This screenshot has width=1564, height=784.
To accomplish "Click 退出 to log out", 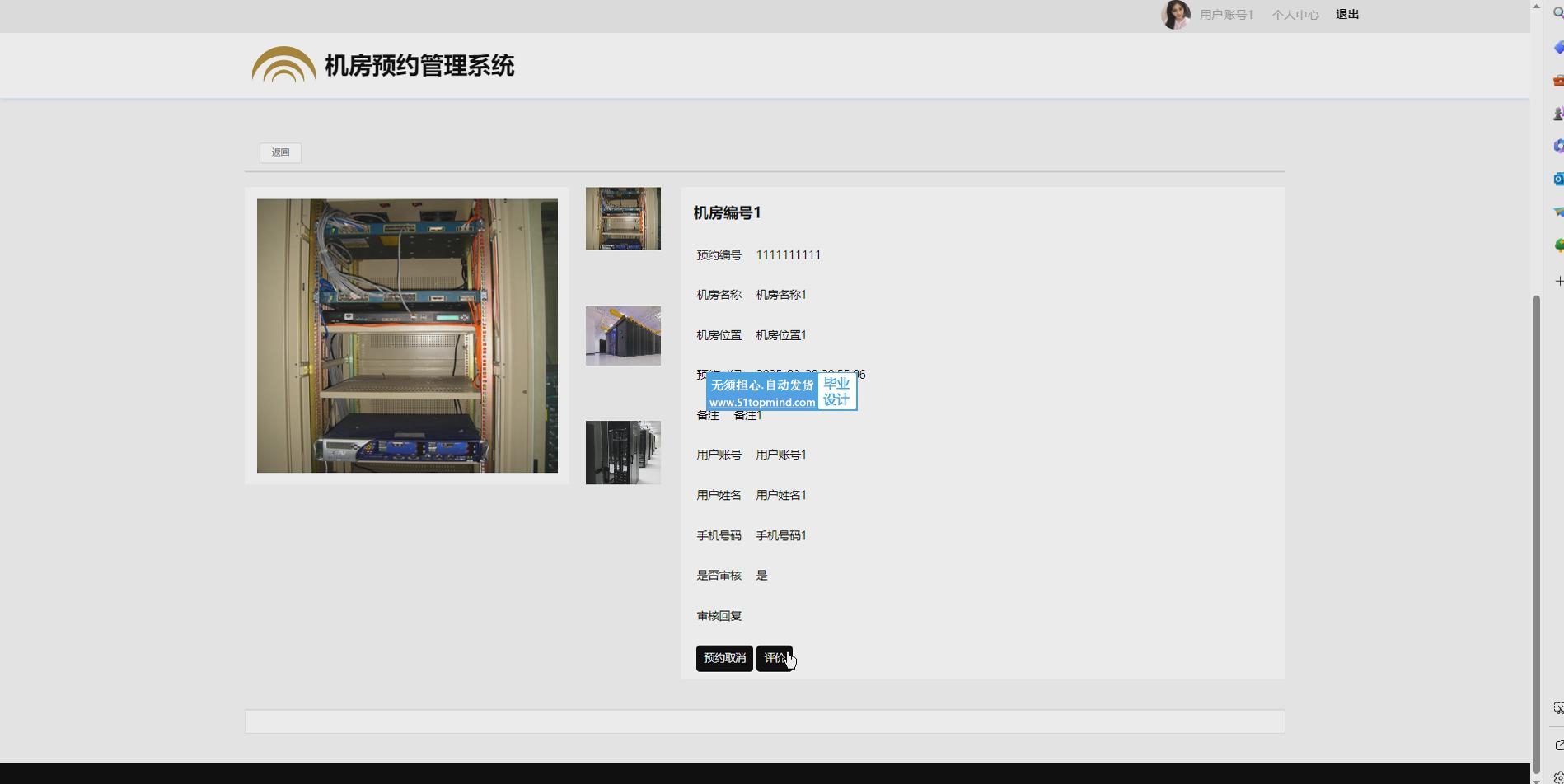I will (x=1347, y=15).
